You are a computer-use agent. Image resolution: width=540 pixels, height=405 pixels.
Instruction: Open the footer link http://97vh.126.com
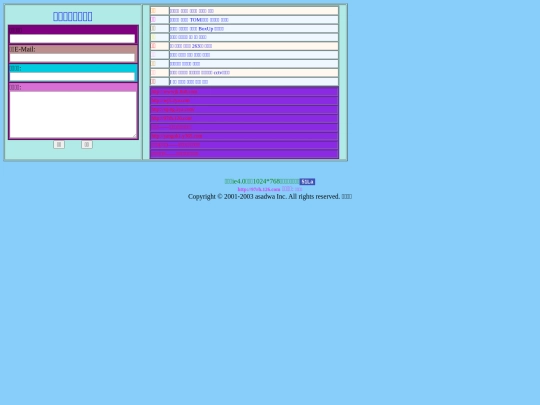coord(259,189)
